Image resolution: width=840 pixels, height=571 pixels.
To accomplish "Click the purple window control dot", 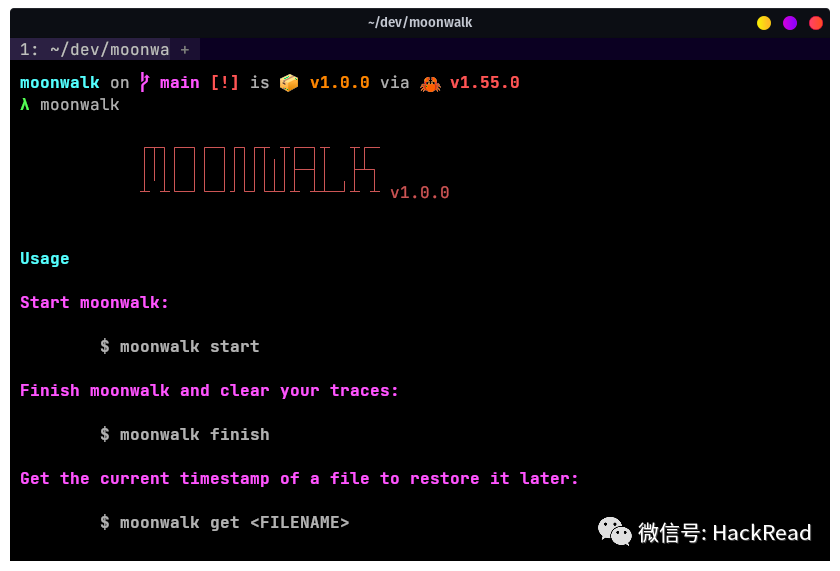I will click(x=790, y=23).
